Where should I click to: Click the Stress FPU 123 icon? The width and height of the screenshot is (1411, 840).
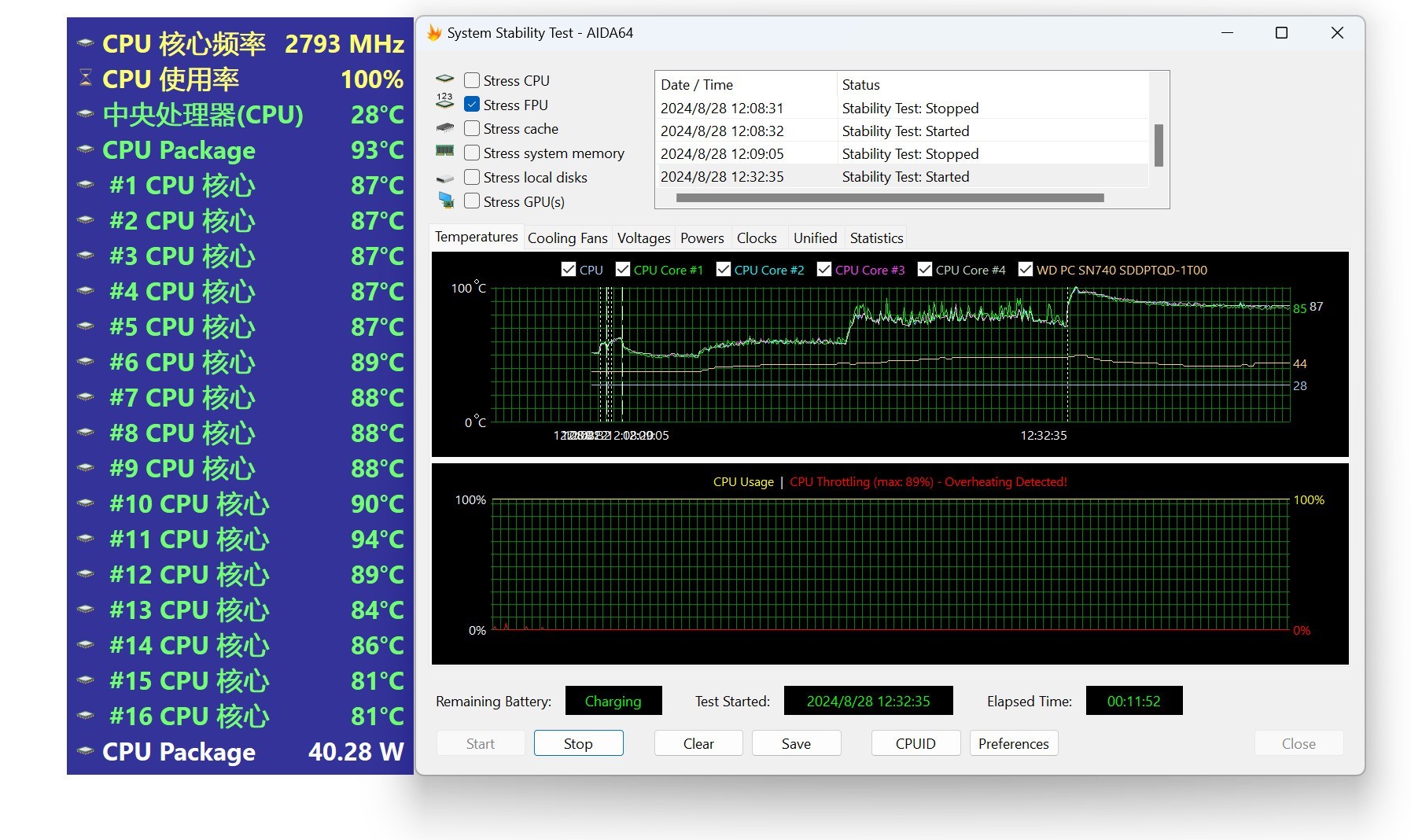(x=445, y=101)
